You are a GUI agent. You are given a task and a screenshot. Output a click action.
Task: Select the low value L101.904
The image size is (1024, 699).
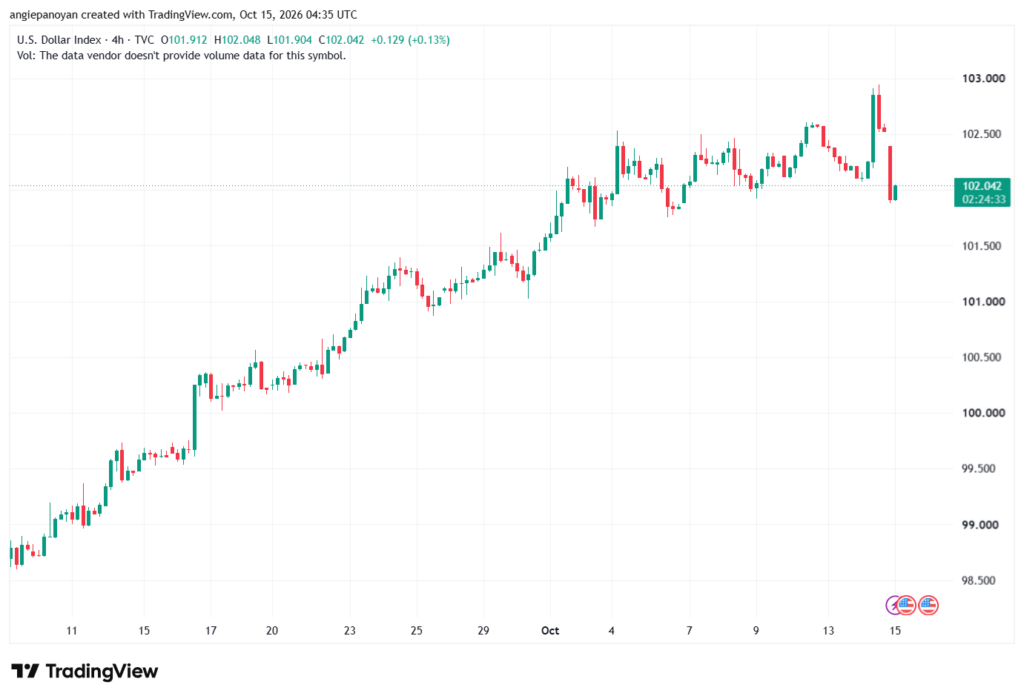(x=289, y=40)
